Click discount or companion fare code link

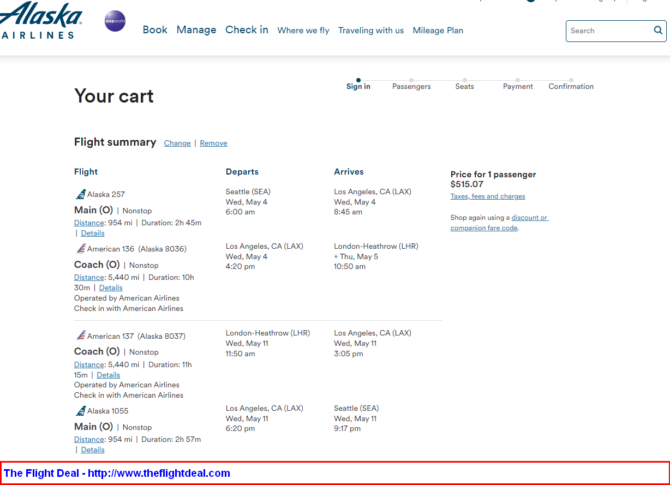point(499,223)
